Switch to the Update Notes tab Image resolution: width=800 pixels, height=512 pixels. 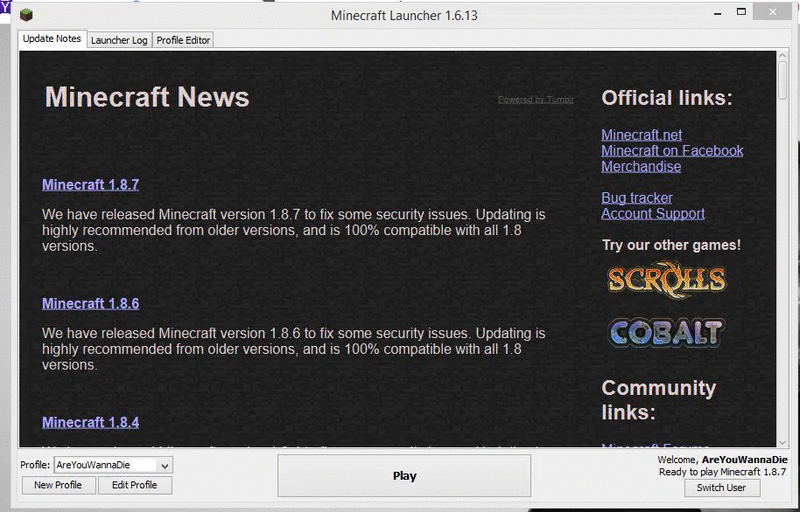(x=52, y=39)
